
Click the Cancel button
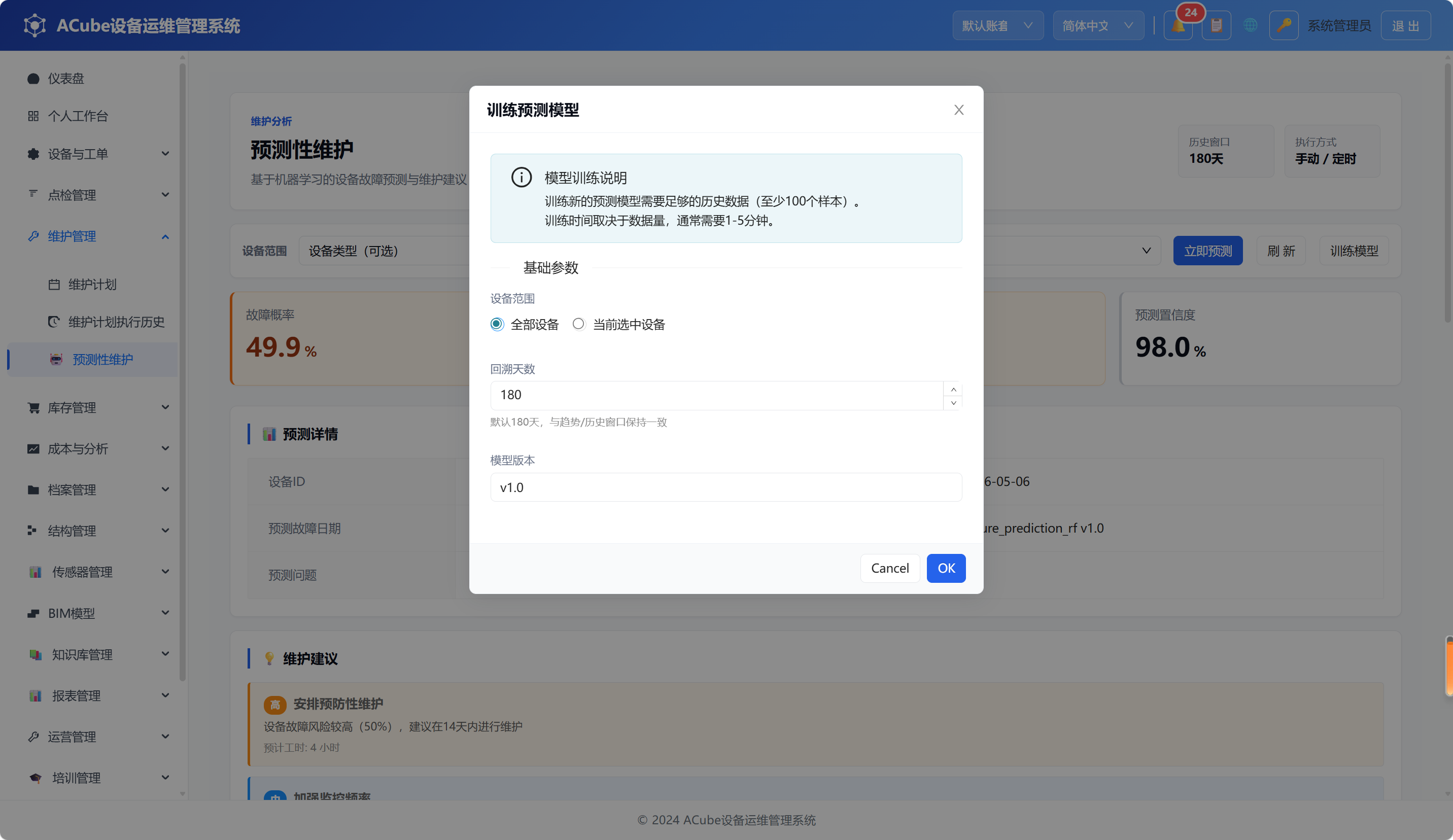point(890,568)
